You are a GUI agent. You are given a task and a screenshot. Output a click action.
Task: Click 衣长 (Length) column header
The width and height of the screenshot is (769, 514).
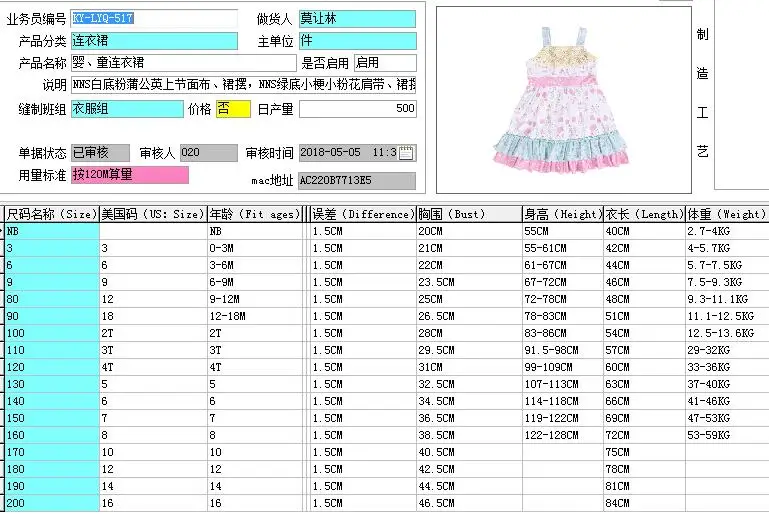(644, 214)
